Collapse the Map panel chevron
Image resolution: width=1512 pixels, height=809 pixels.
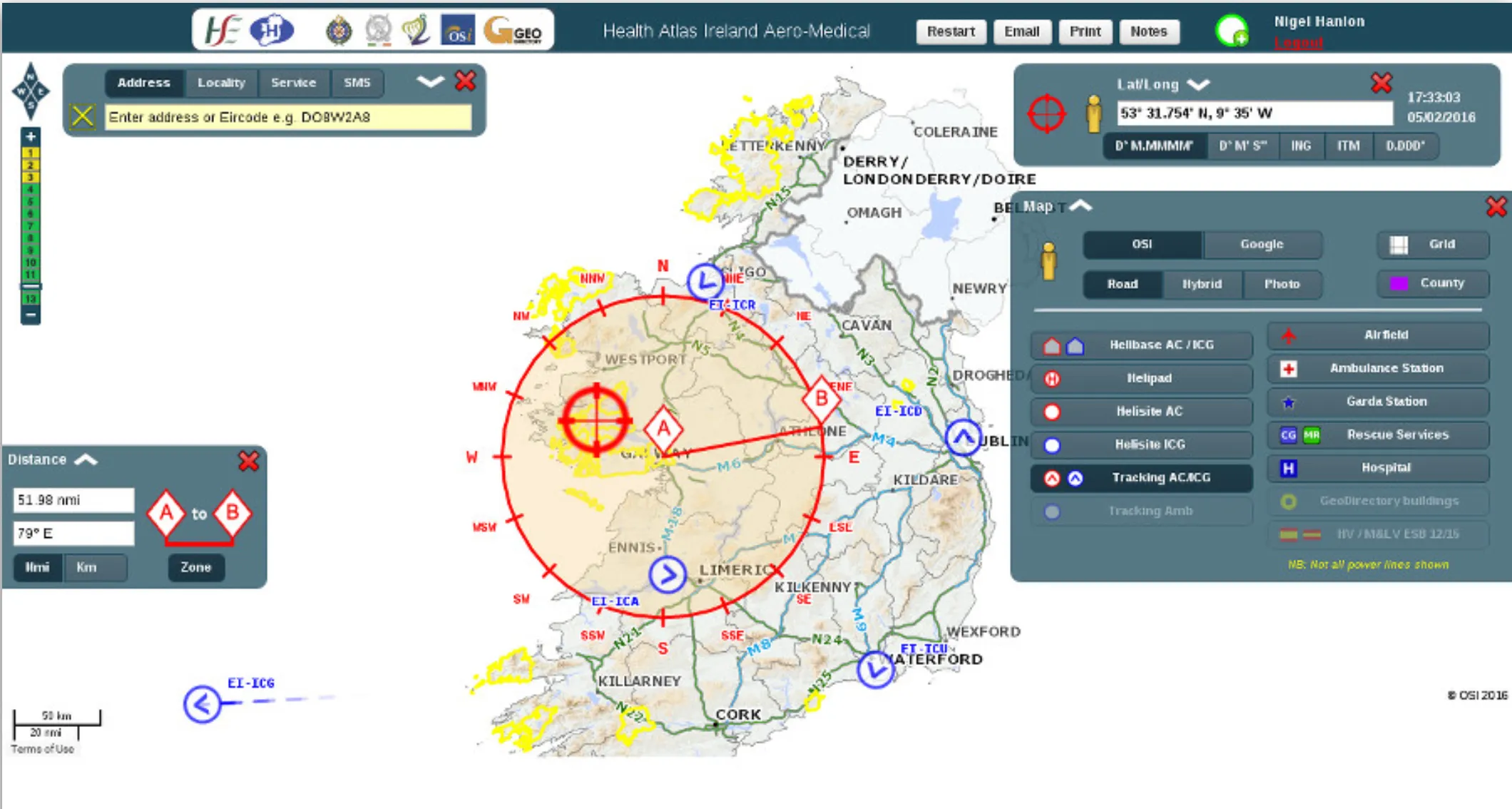pos(1081,205)
